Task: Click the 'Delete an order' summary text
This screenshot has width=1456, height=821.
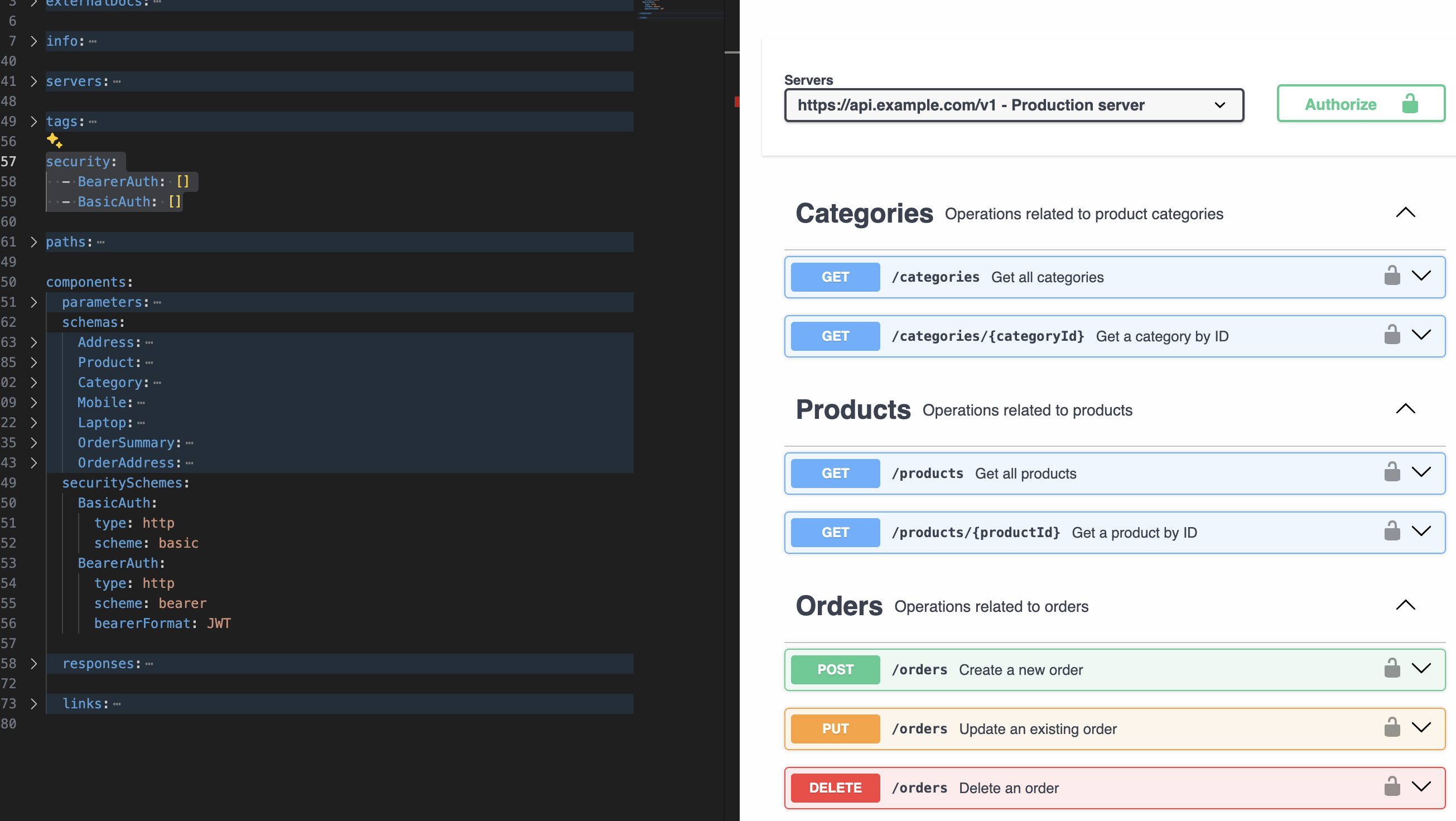Action: (1009, 788)
